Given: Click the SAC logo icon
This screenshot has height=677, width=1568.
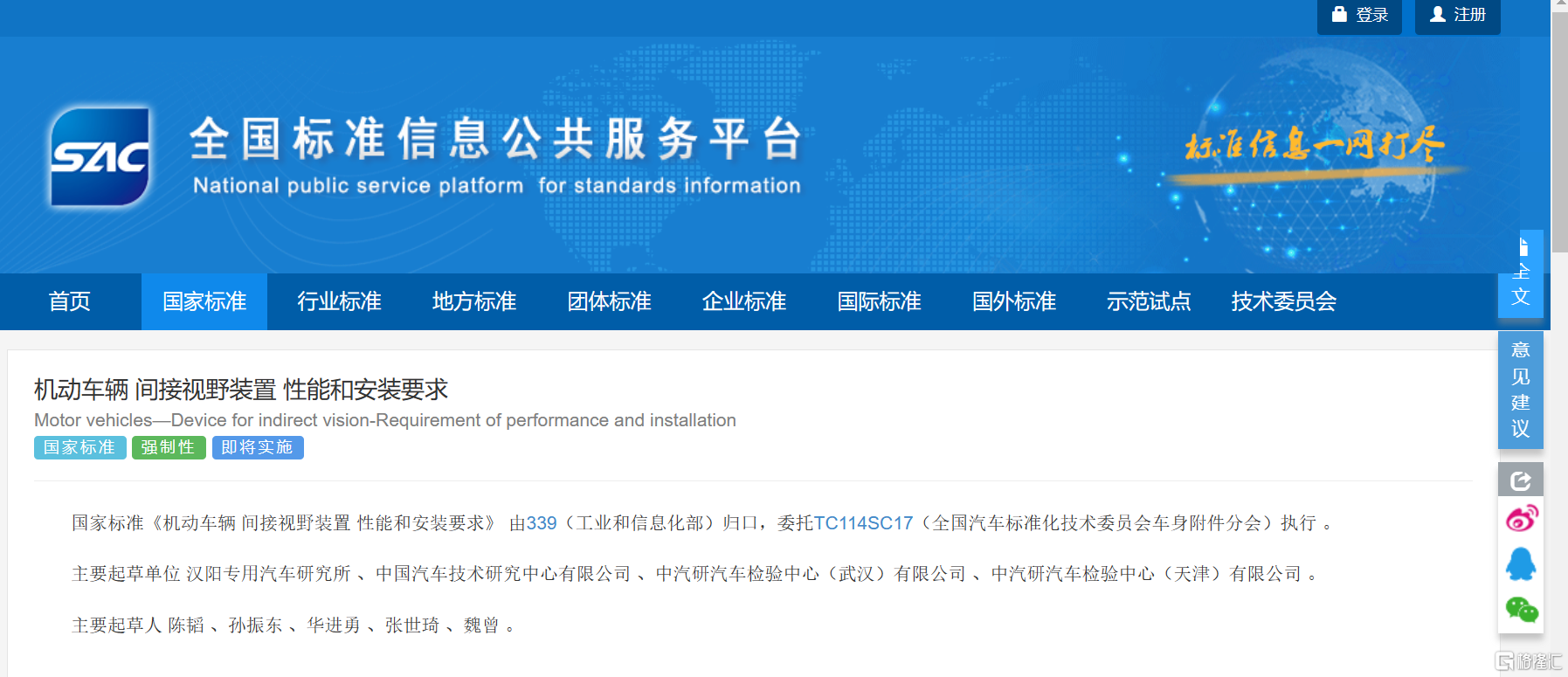Looking at the screenshot, I should tap(100, 156).
